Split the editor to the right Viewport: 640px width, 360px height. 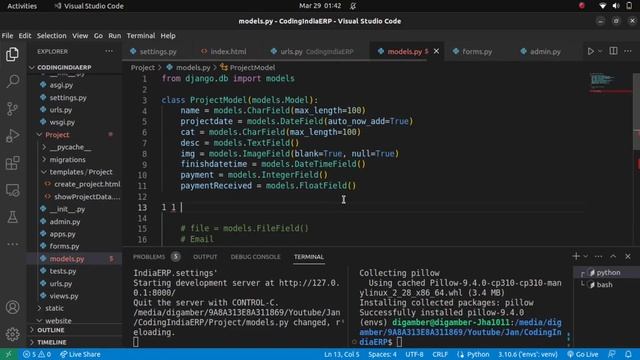(613, 51)
